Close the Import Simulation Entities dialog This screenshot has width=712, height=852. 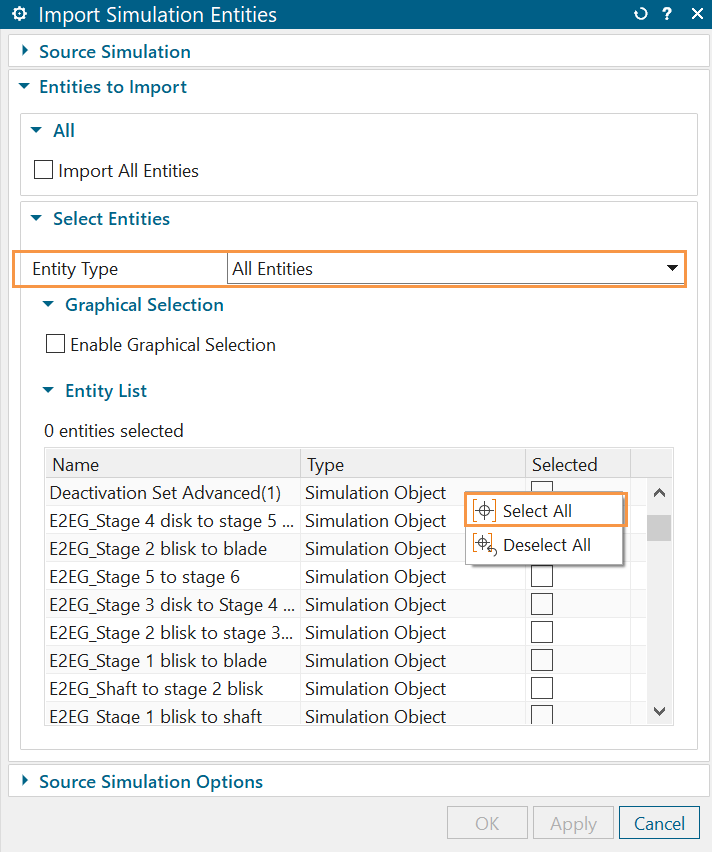point(696,15)
